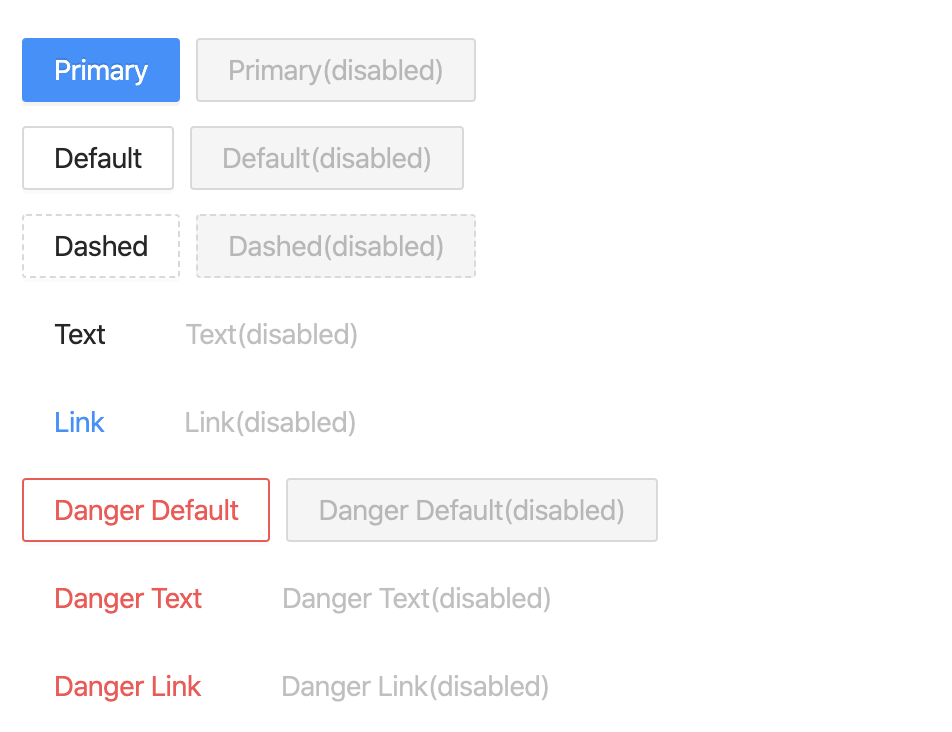The width and height of the screenshot is (952, 732).
Task: Click the red Danger Text button
Action: [x=129, y=598]
